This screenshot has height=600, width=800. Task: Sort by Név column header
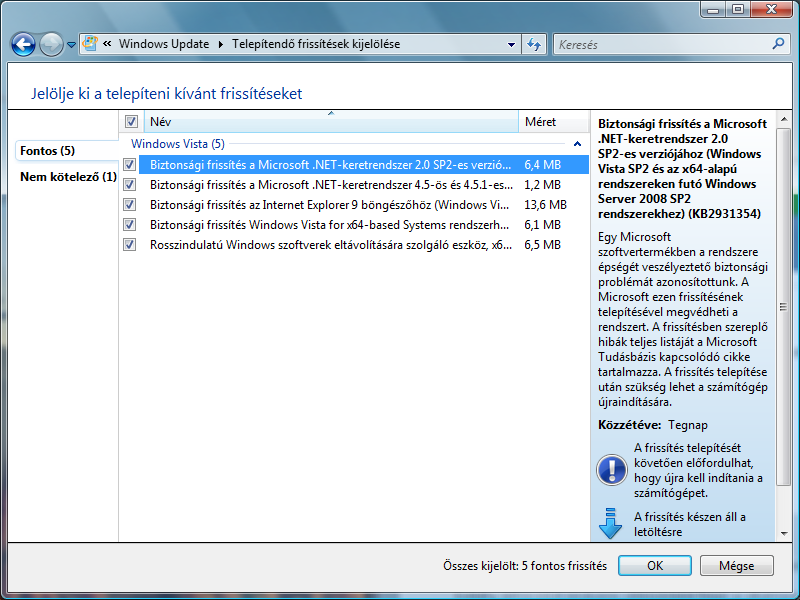(x=332, y=121)
